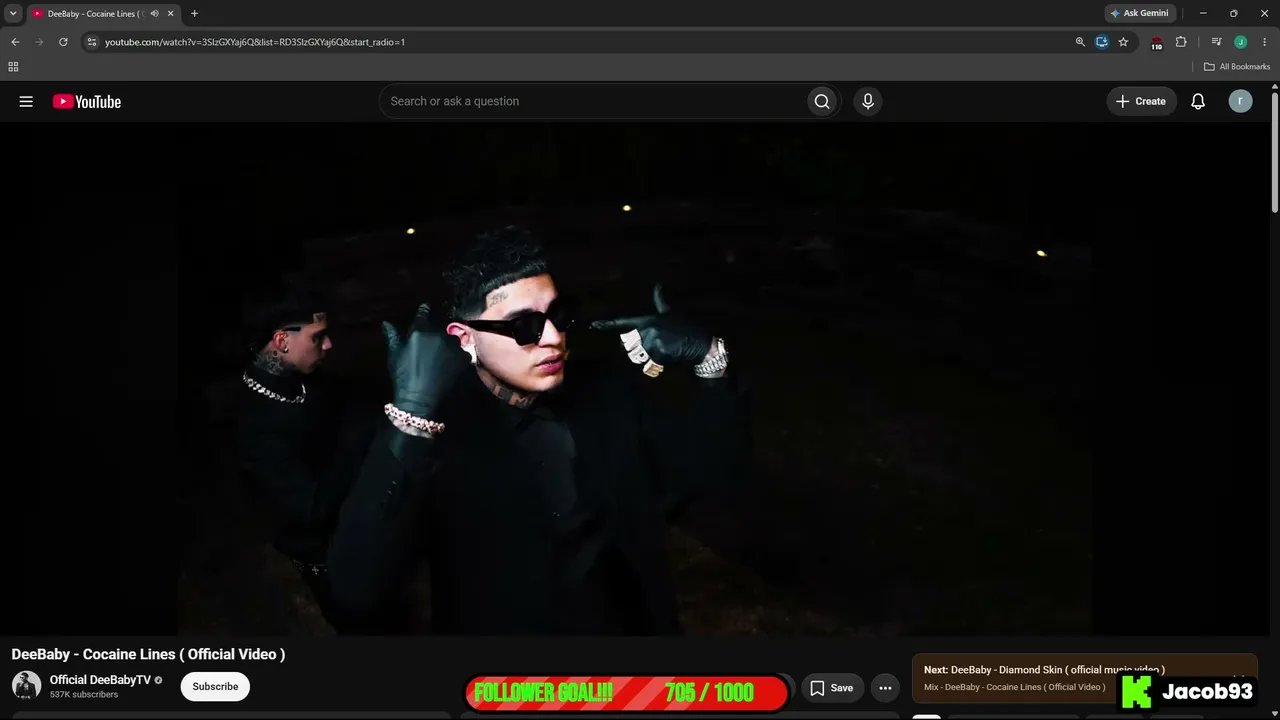This screenshot has width=1280, height=720.
Task: Open the Chrome three-dot menu
Action: click(x=1264, y=42)
